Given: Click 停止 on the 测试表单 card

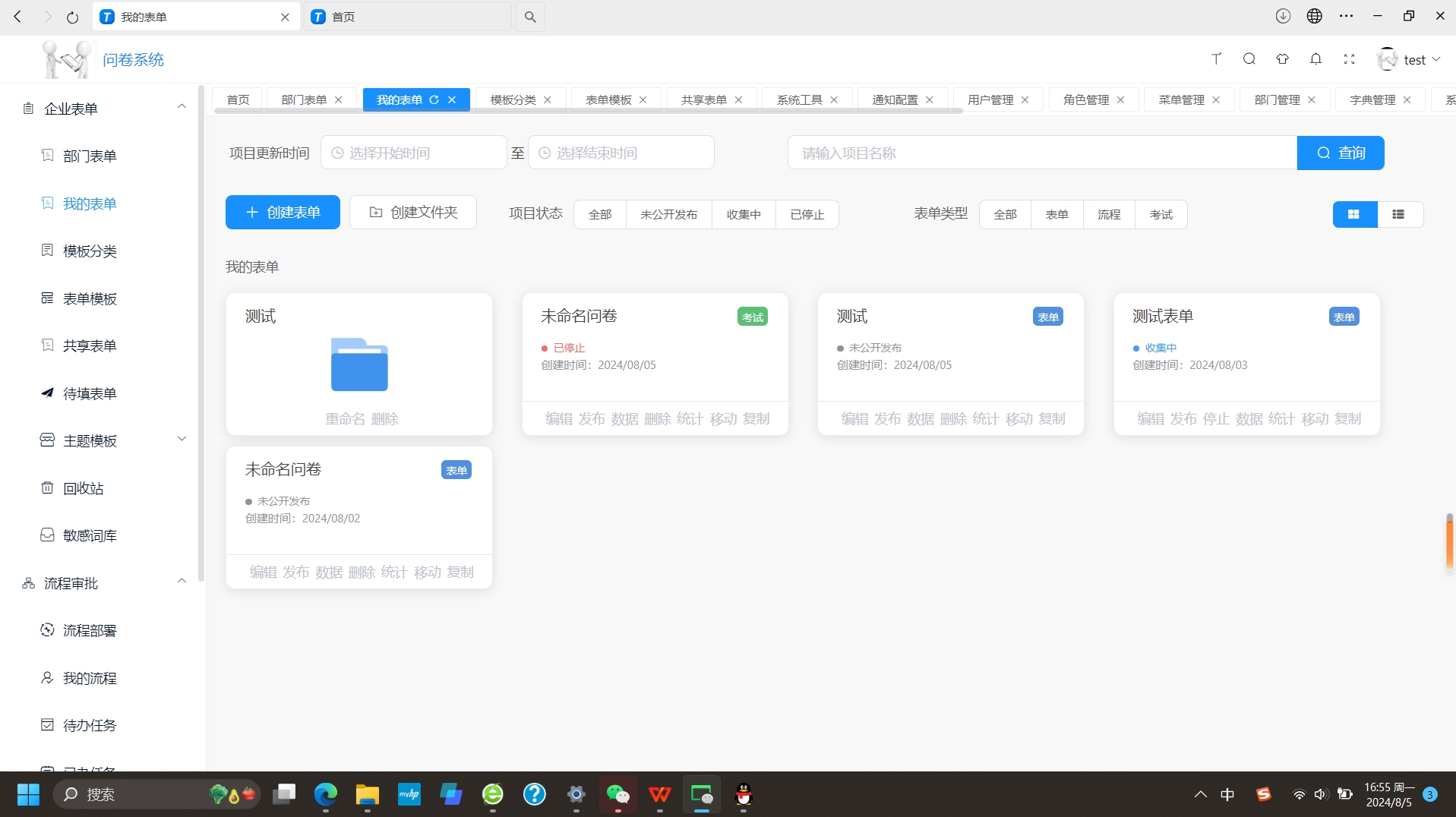Looking at the screenshot, I should tap(1216, 418).
